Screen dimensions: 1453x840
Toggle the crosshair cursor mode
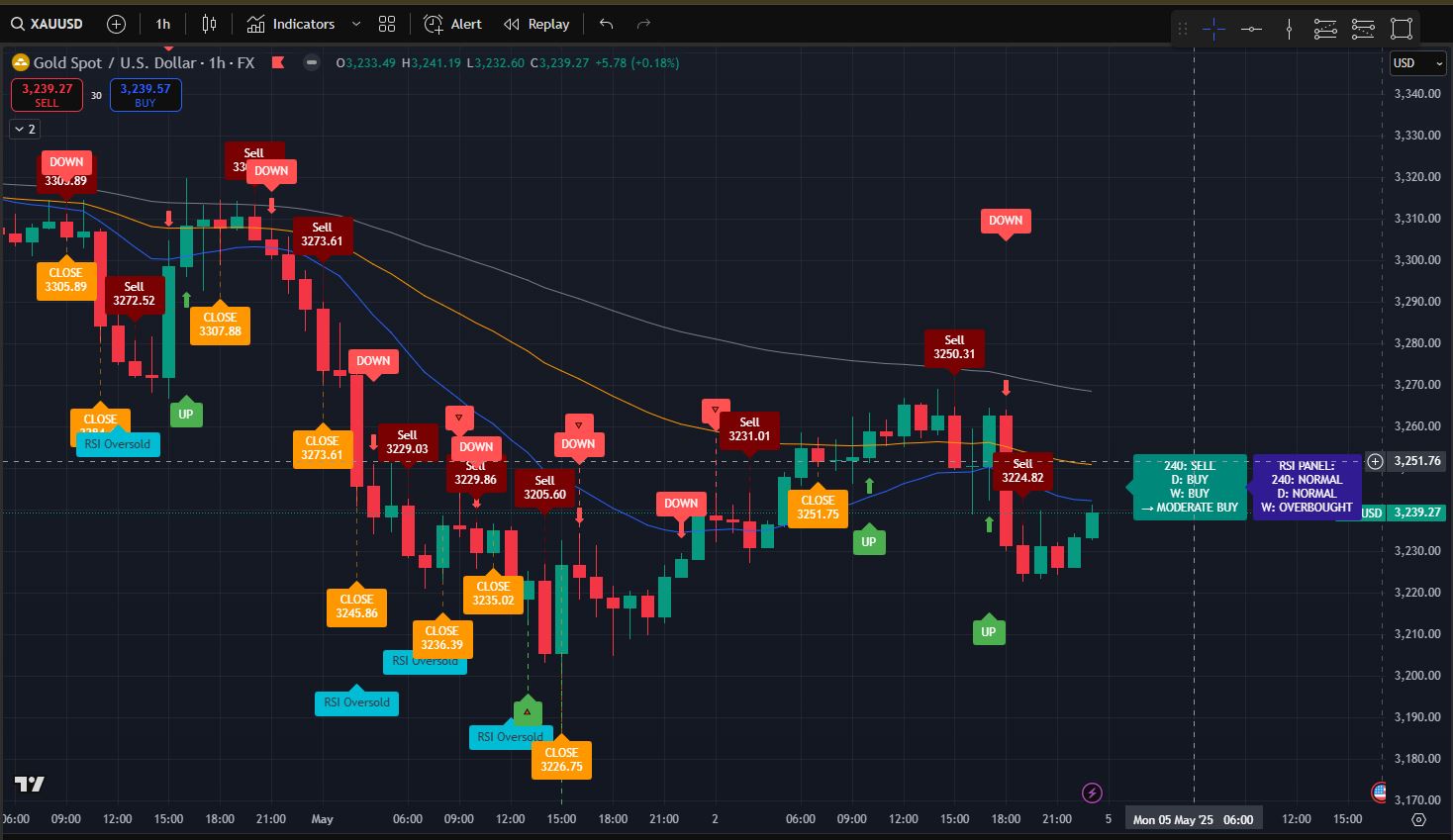pyautogui.click(x=1212, y=29)
